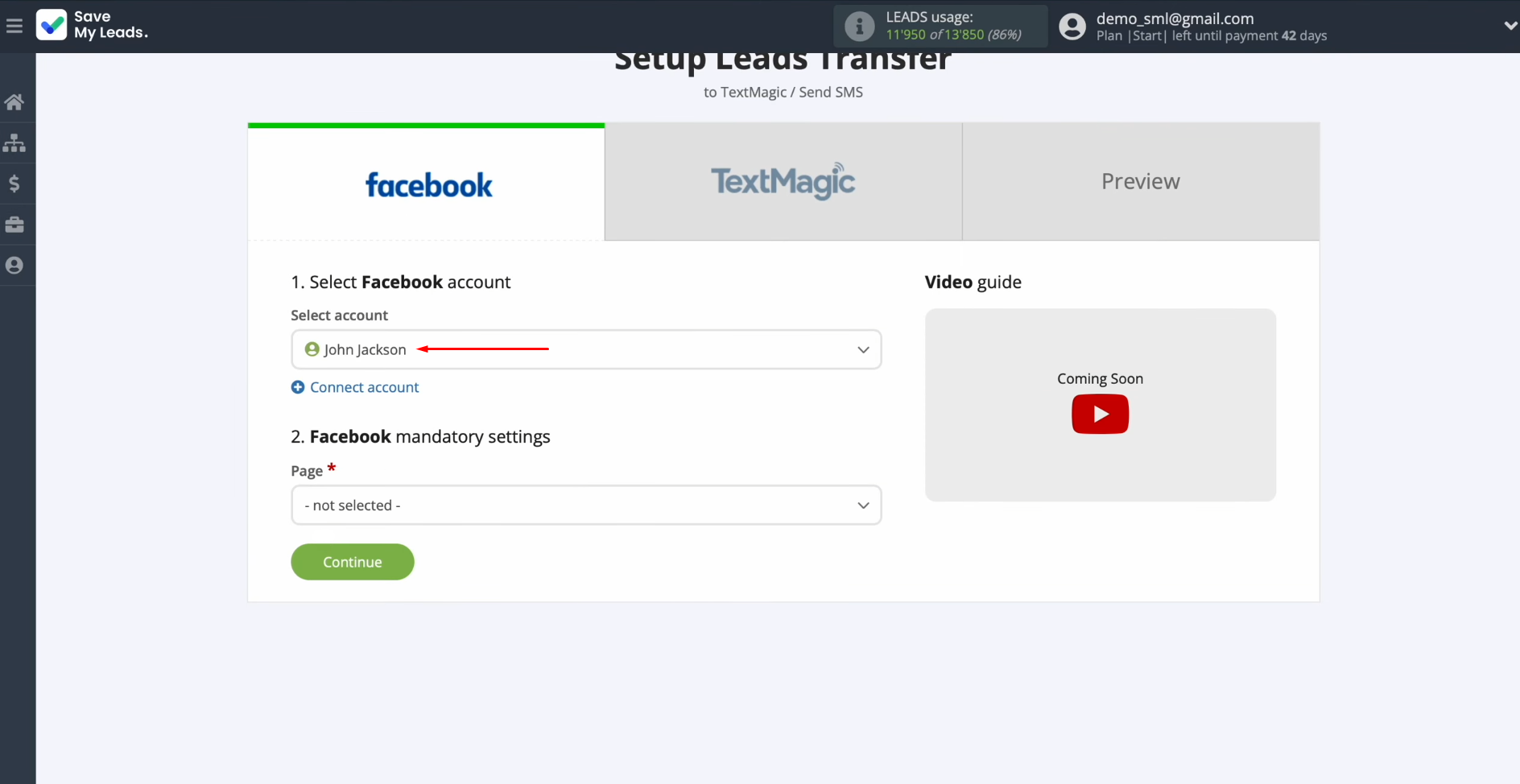Image resolution: width=1520 pixels, height=784 pixels.
Task: Click the LEADS usage counter text
Action: [x=953, y=35]
